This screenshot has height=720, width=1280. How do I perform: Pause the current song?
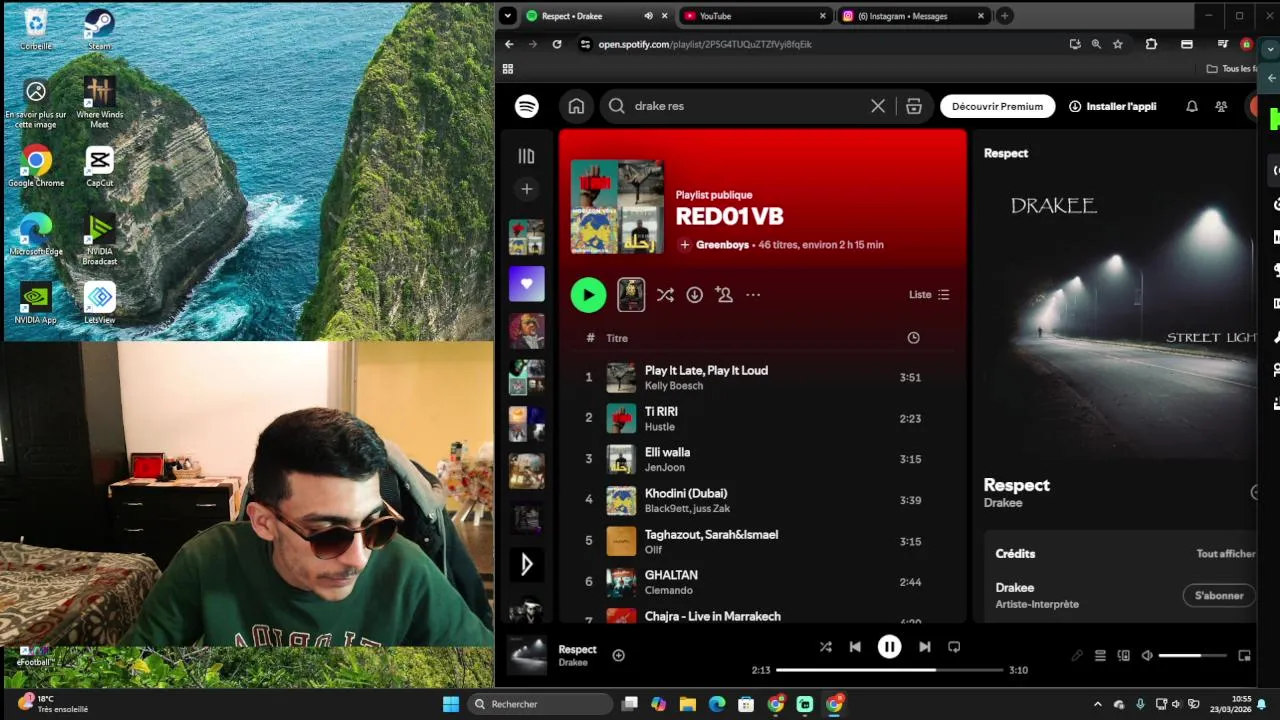(889, 647)
